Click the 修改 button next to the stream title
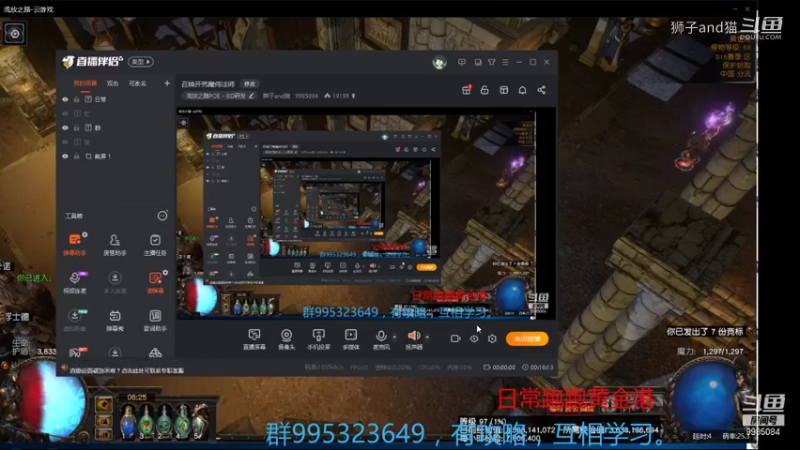Image resolution: width=800 pixels, height=450 pixels. click(249, 84)
